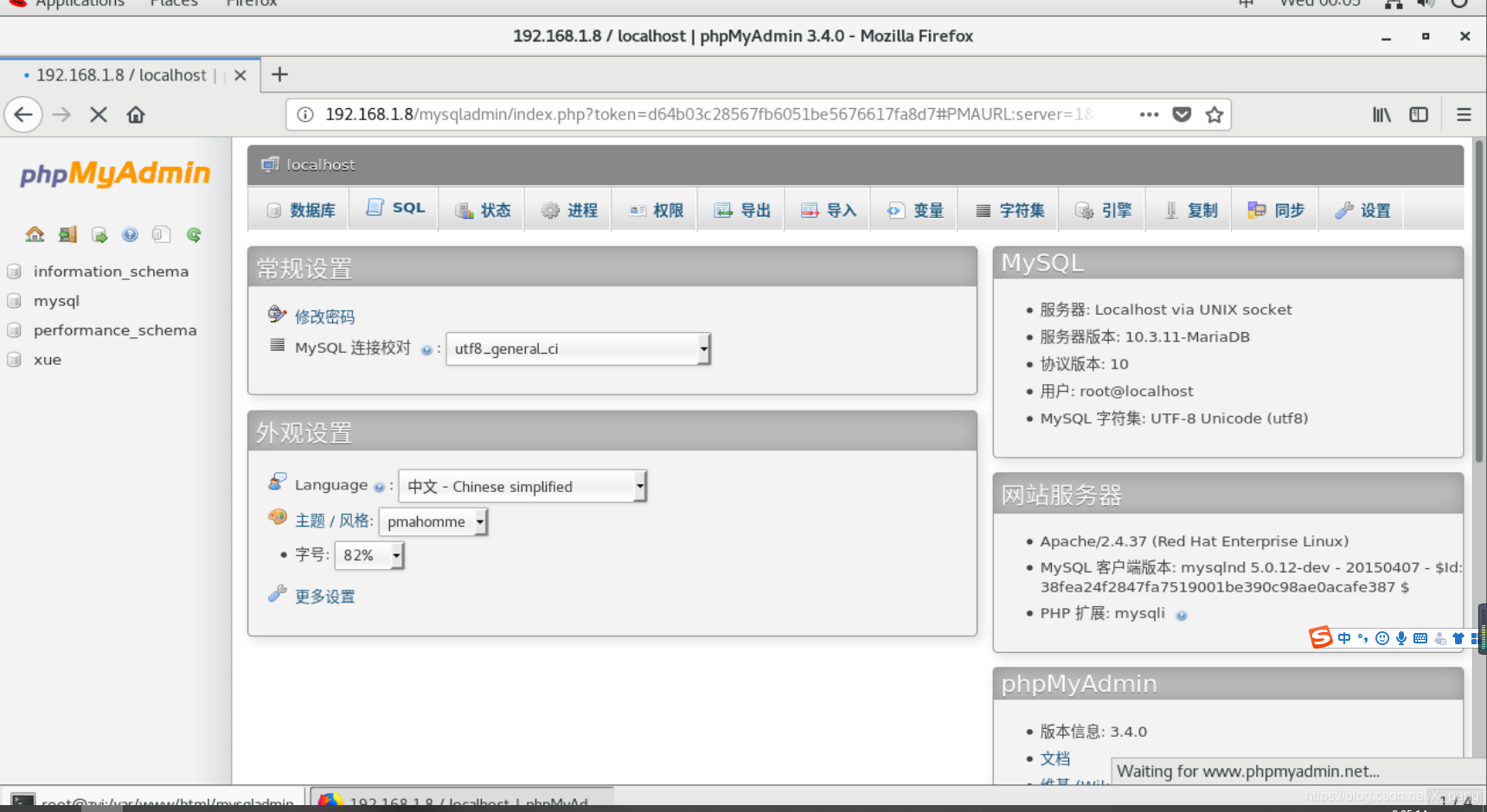Click the Pocket save icon
The height and width of the screenshot is (812, 1487).
(1182, 114)
